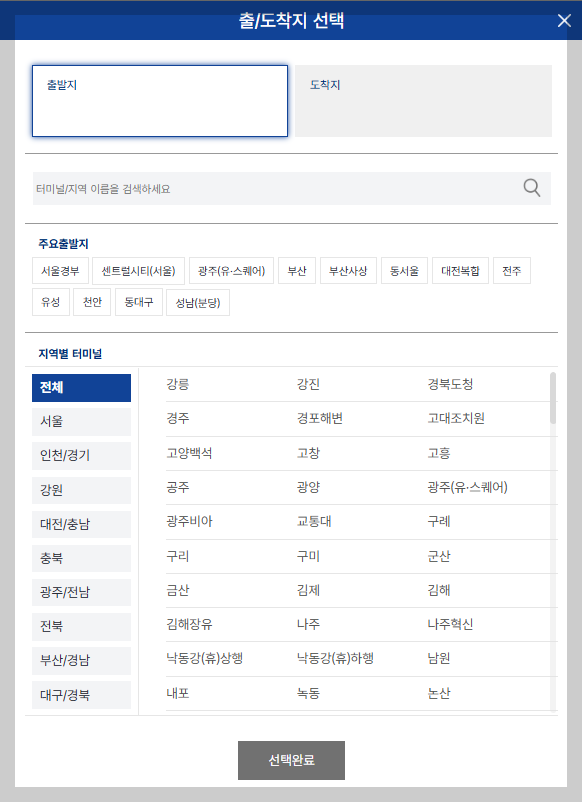This screenshot has width=582, height=802.
Task: View terminals under 강원 region
Action: 81,490
